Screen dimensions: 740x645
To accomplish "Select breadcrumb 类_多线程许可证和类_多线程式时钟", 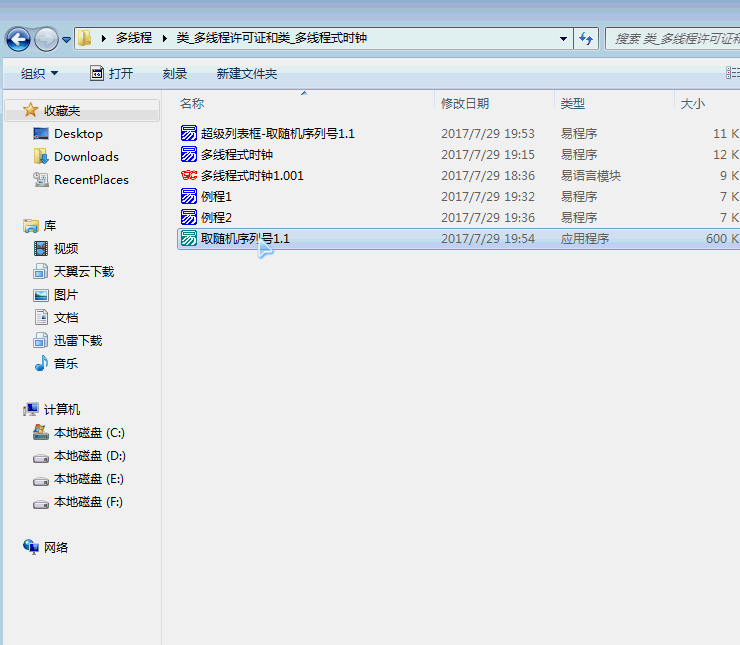I will click(272, 38).
